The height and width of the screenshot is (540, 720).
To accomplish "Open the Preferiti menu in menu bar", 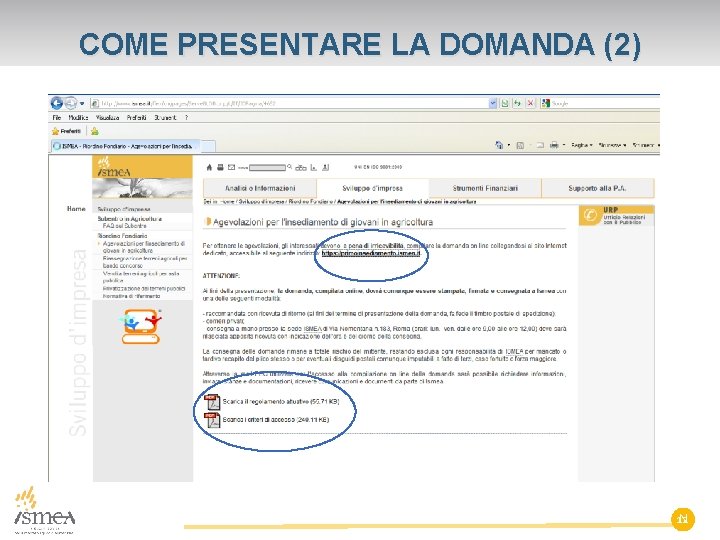I will pos(136,118).
